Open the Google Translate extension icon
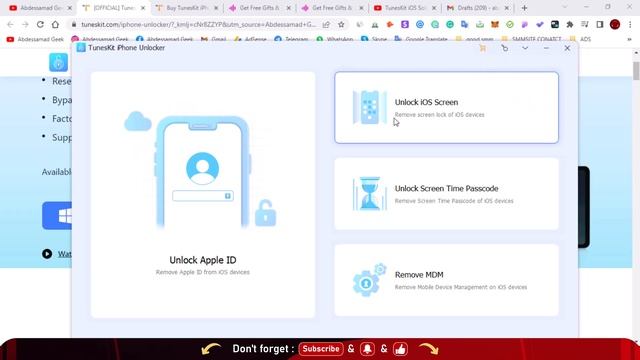 point(464,24)
